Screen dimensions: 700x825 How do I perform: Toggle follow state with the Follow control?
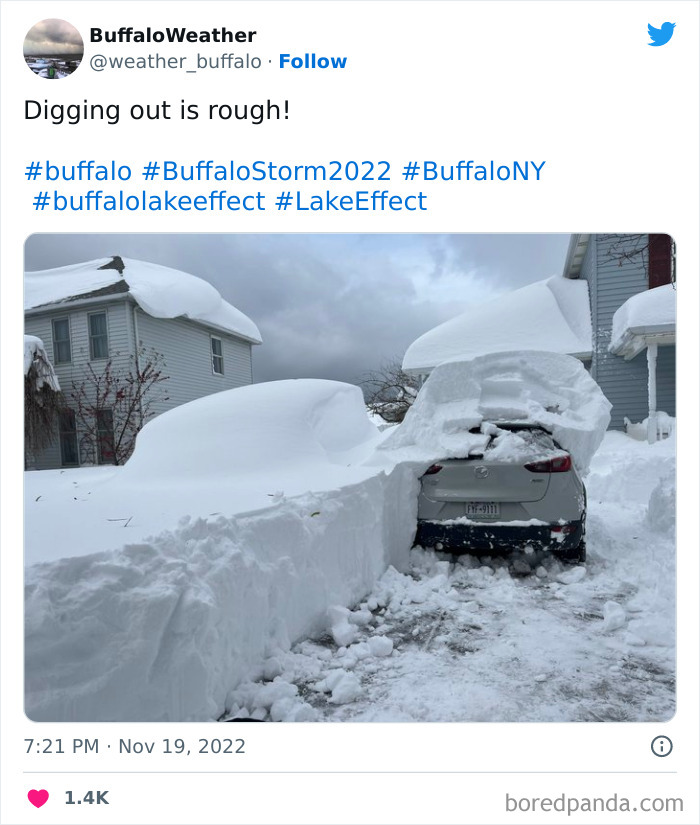314,62
